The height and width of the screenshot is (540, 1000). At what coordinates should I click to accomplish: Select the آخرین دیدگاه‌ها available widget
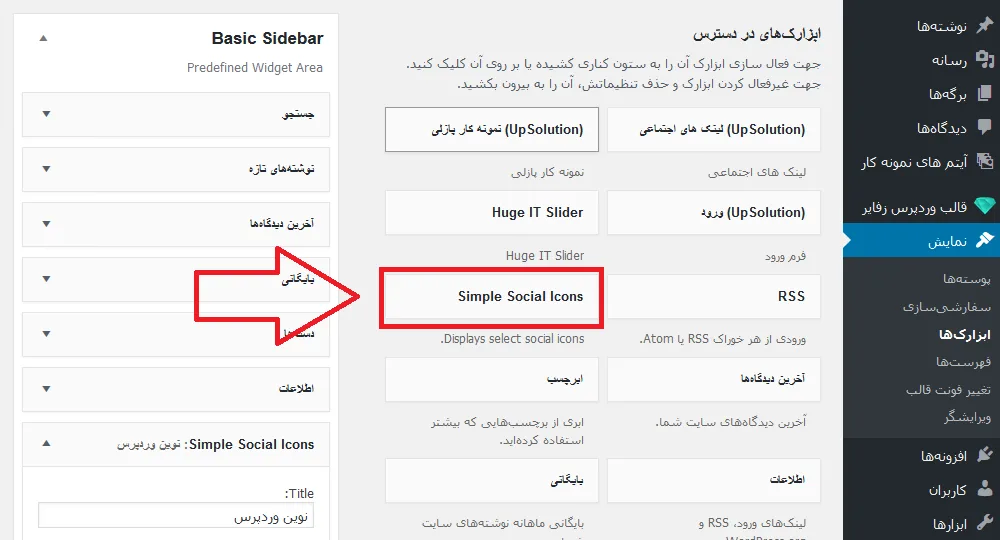click(714, 379)
